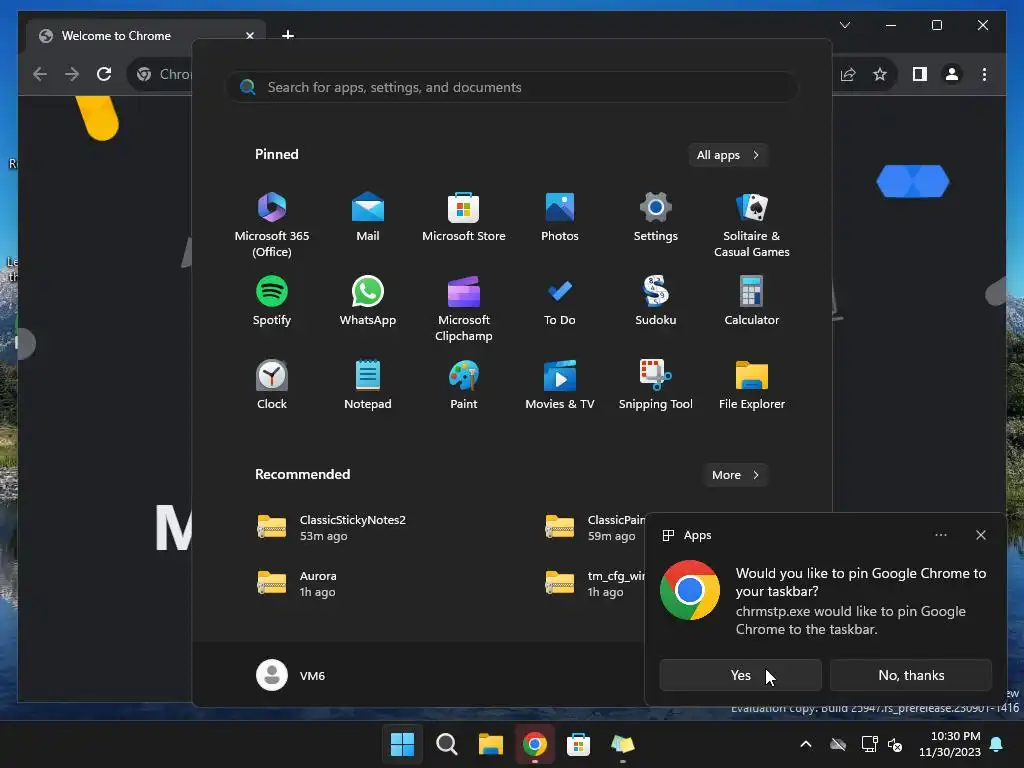Open Spotify from the Start menu
The image size is (1024, 768).
pyautogui.click(x=272, y=300)
